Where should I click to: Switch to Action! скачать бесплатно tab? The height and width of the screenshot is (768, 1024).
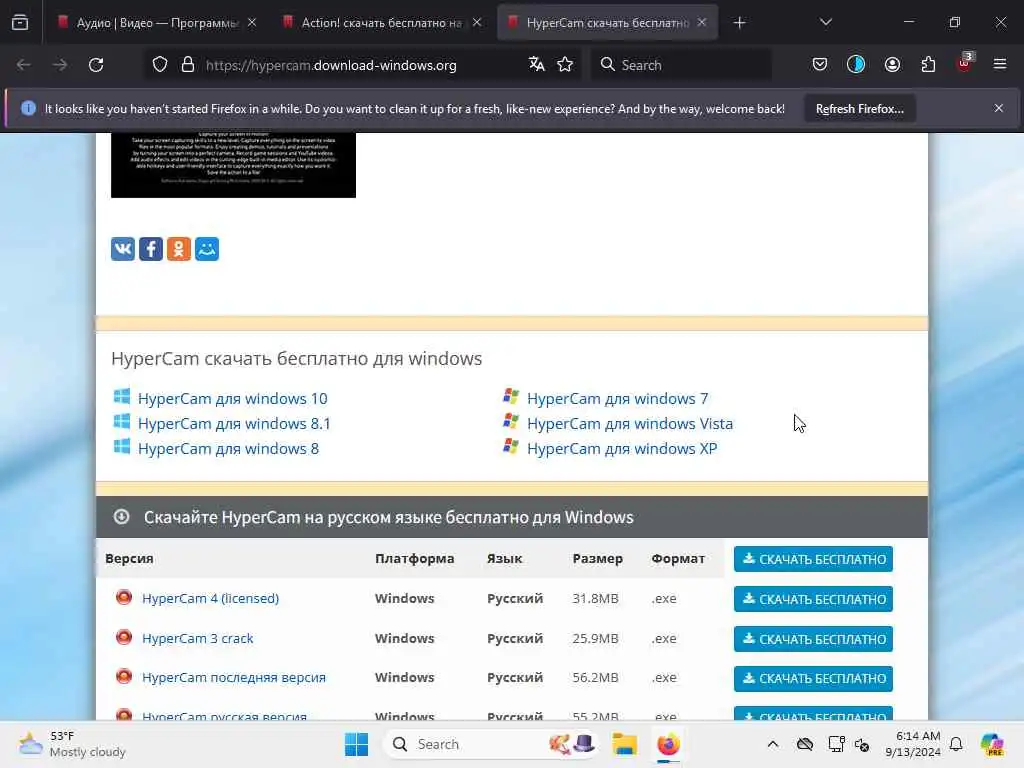click(x=383, y=23)
